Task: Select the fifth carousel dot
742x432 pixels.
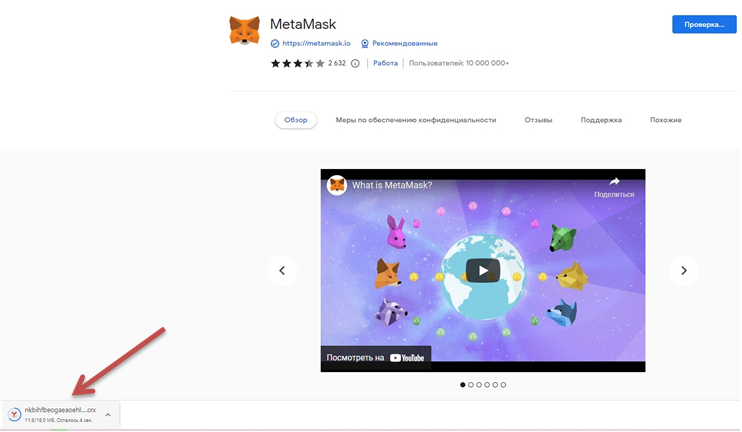Action: [x=495, y=385]
